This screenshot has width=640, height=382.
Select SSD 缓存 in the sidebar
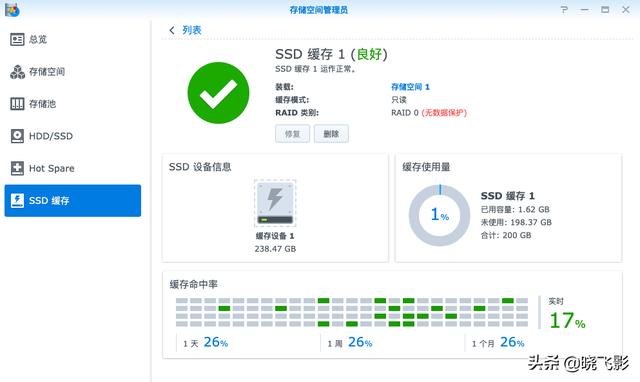point(73,200)
